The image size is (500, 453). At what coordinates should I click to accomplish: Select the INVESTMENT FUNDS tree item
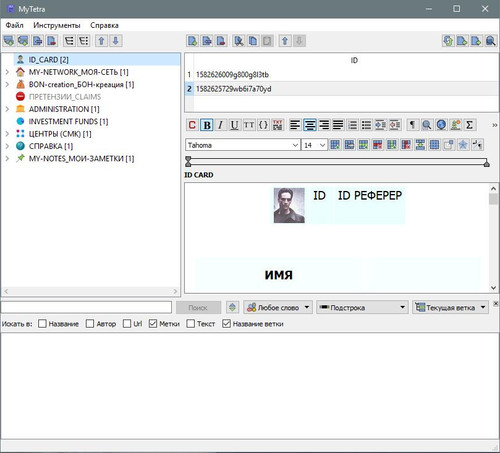pyautogui.click(x=68, y=121)
